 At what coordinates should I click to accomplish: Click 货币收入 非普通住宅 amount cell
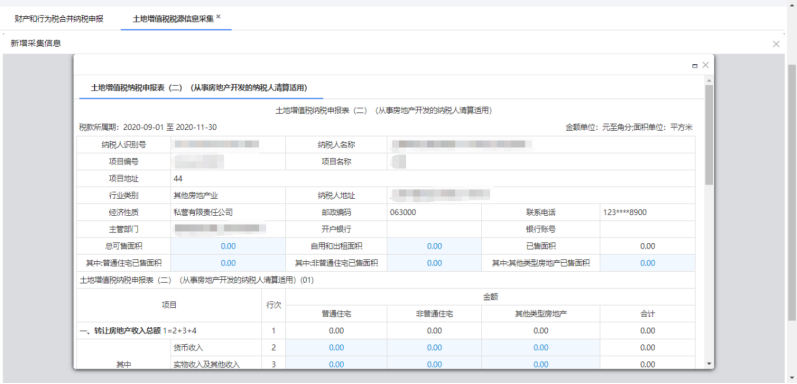pyautogui.click(x=434, y=348)
